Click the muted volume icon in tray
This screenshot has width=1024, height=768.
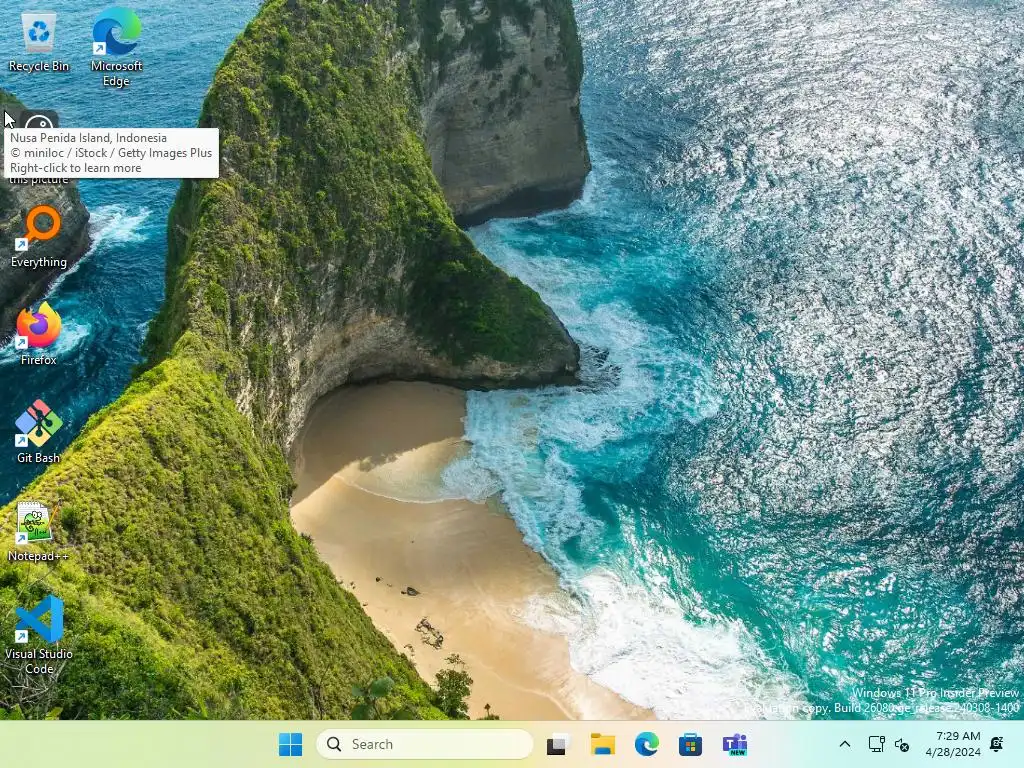click(x=902, y=744)
